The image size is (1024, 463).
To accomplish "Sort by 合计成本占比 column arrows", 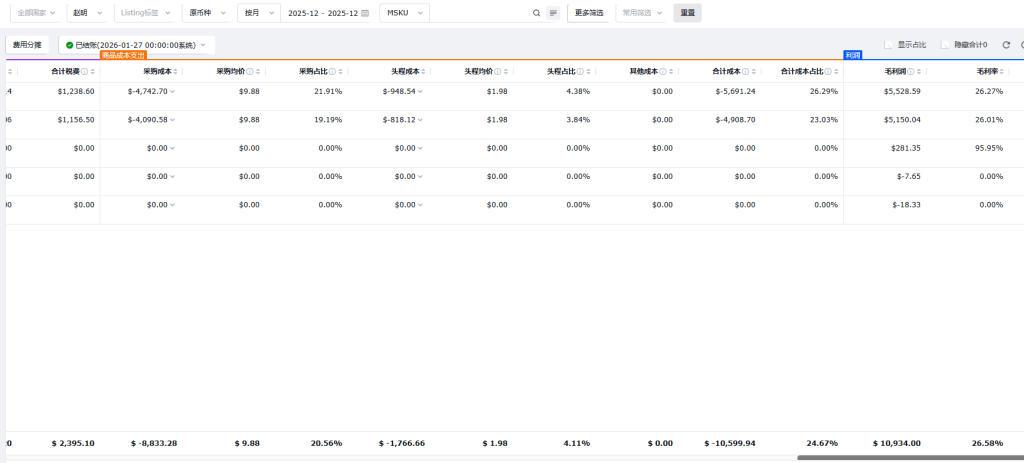I will pos(834,72).
